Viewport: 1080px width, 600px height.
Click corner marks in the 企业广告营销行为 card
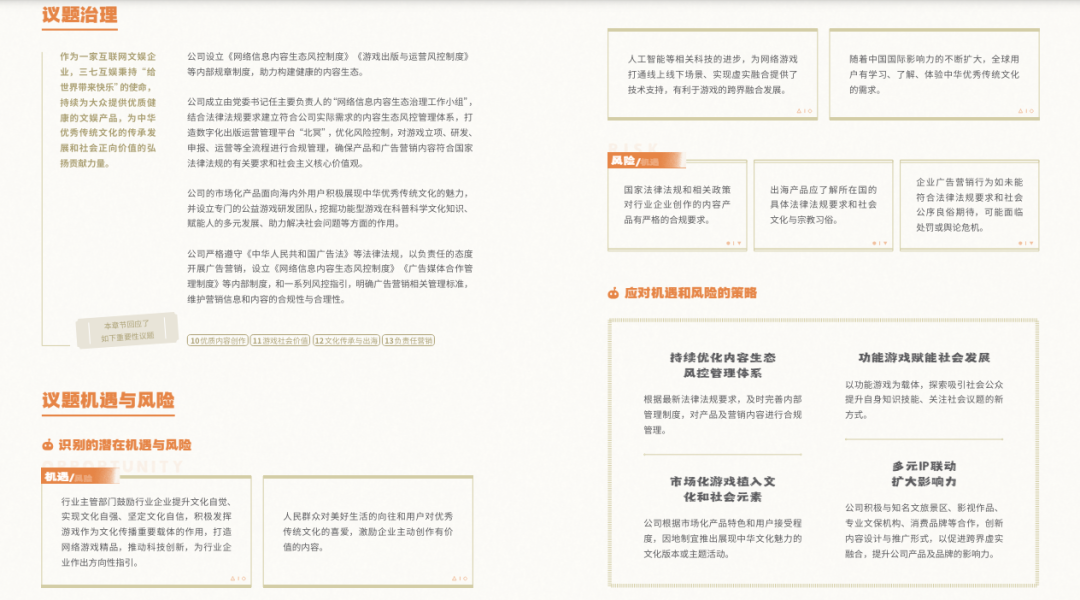[x=1026, y=243]
